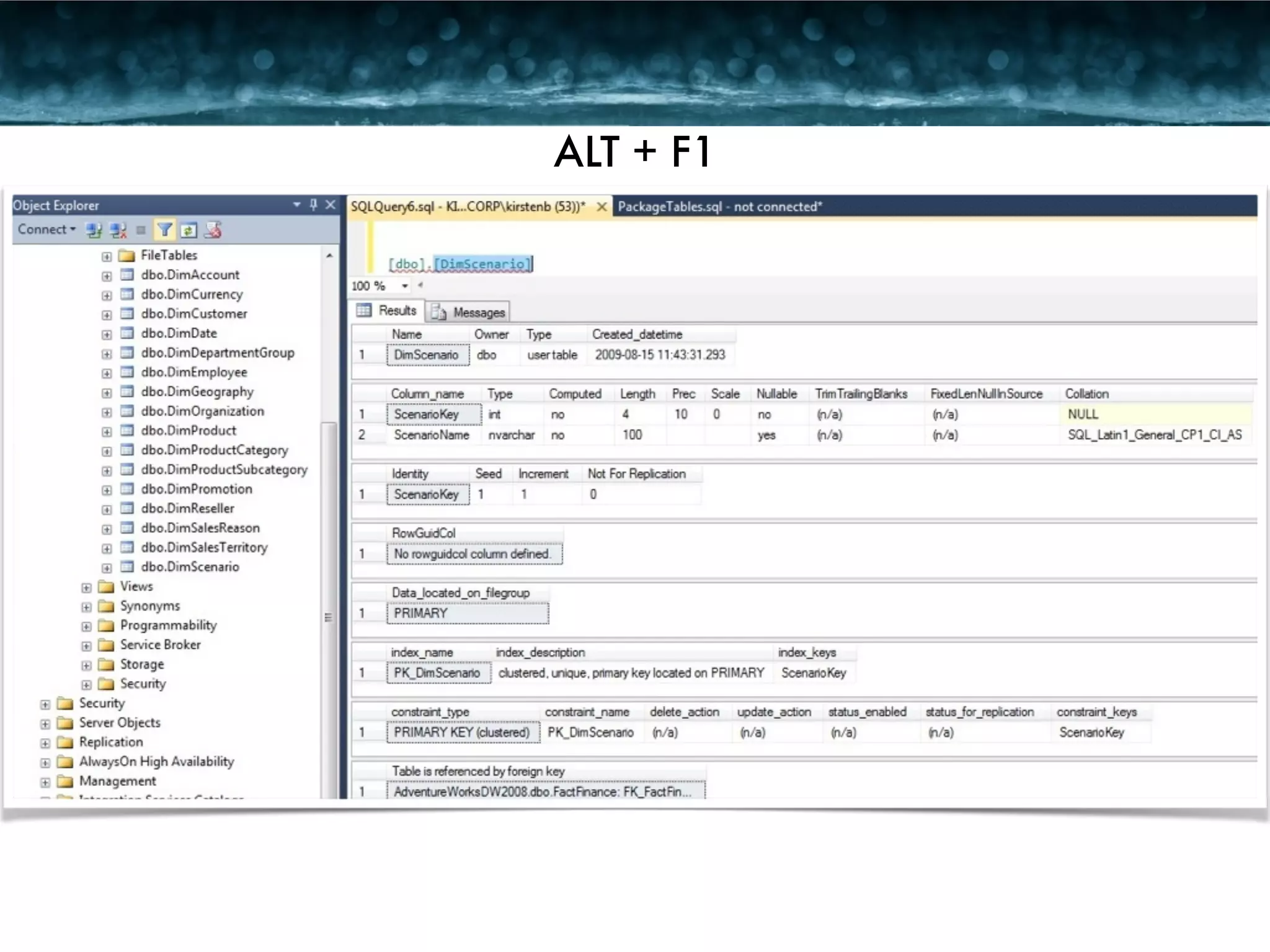Close the SQLQuery6.sql tab
The image size is (1270, 952).
tap(601, 207)
